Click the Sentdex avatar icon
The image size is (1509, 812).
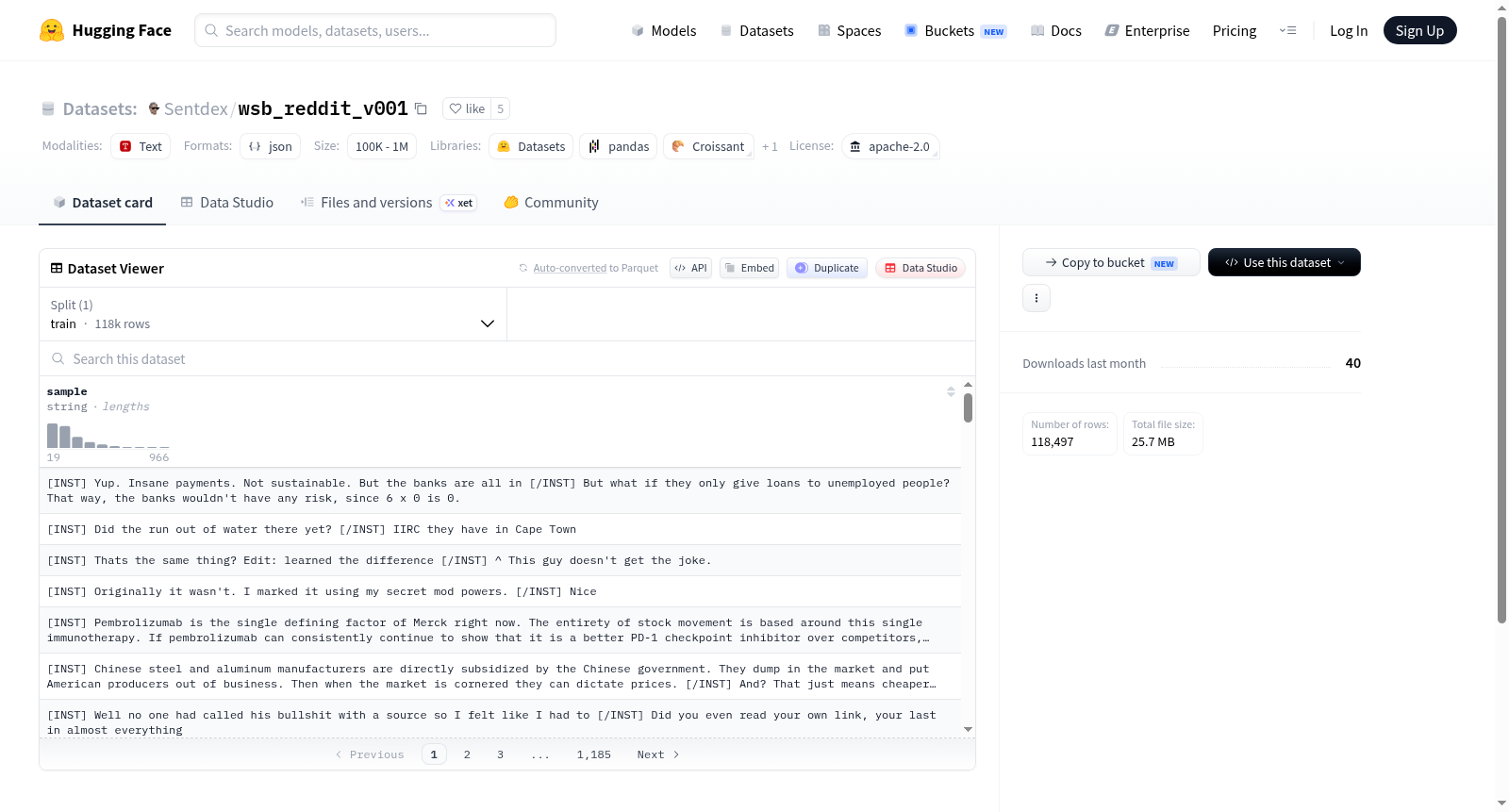click(x=154, y=108)
